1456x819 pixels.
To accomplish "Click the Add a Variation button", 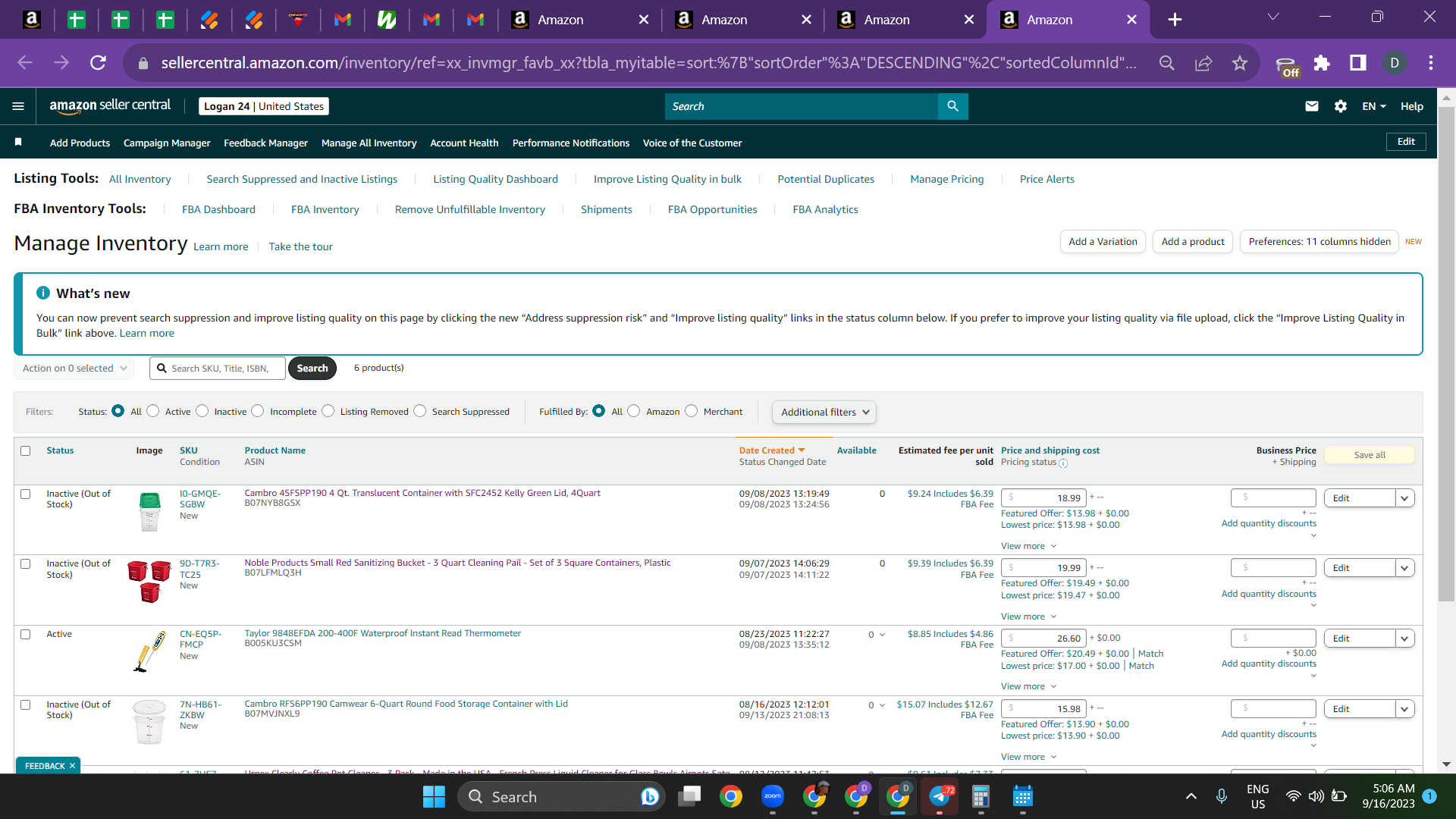I will (1103, 242).
